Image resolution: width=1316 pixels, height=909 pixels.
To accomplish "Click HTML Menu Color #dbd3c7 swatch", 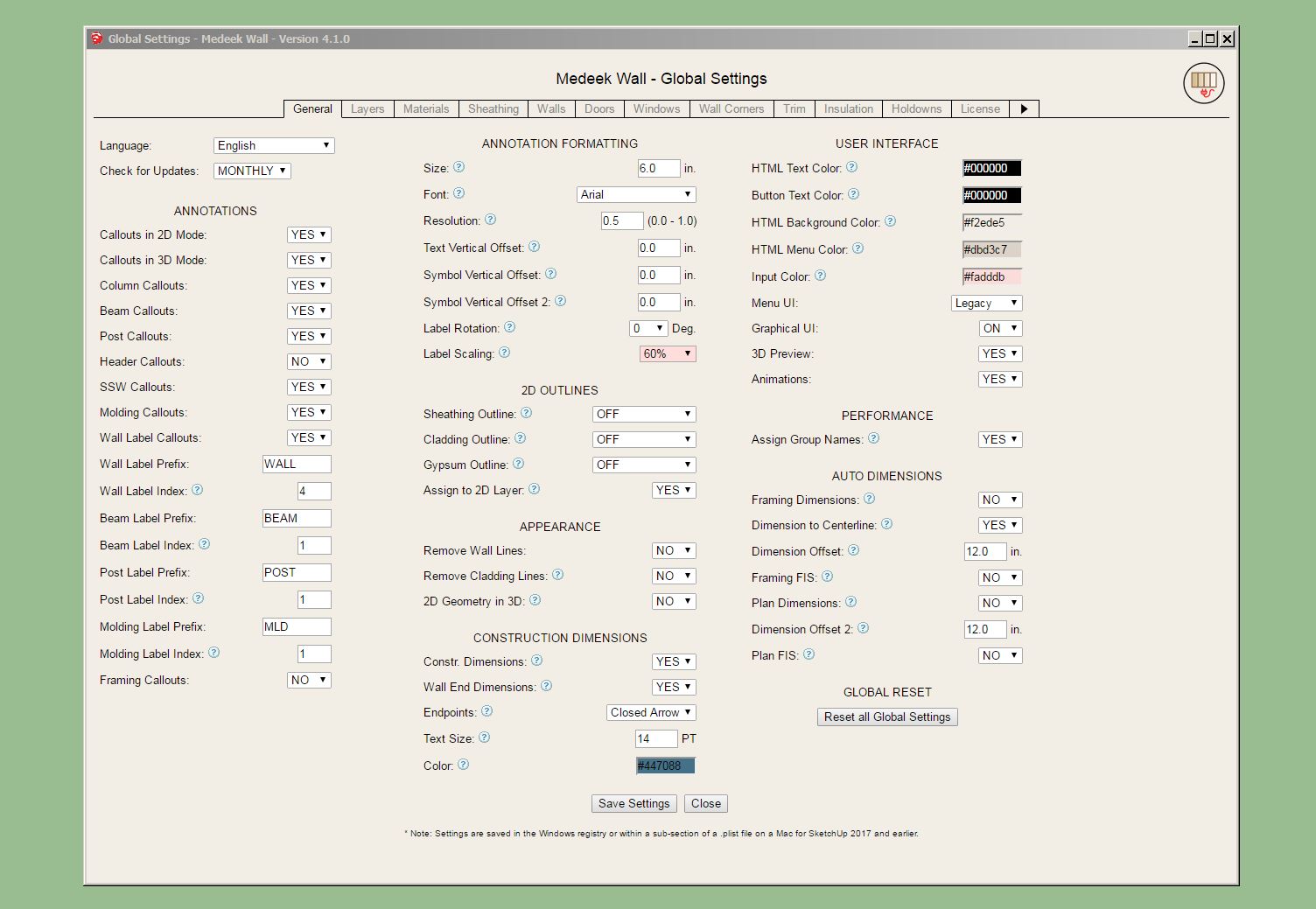I will [992, 249].
